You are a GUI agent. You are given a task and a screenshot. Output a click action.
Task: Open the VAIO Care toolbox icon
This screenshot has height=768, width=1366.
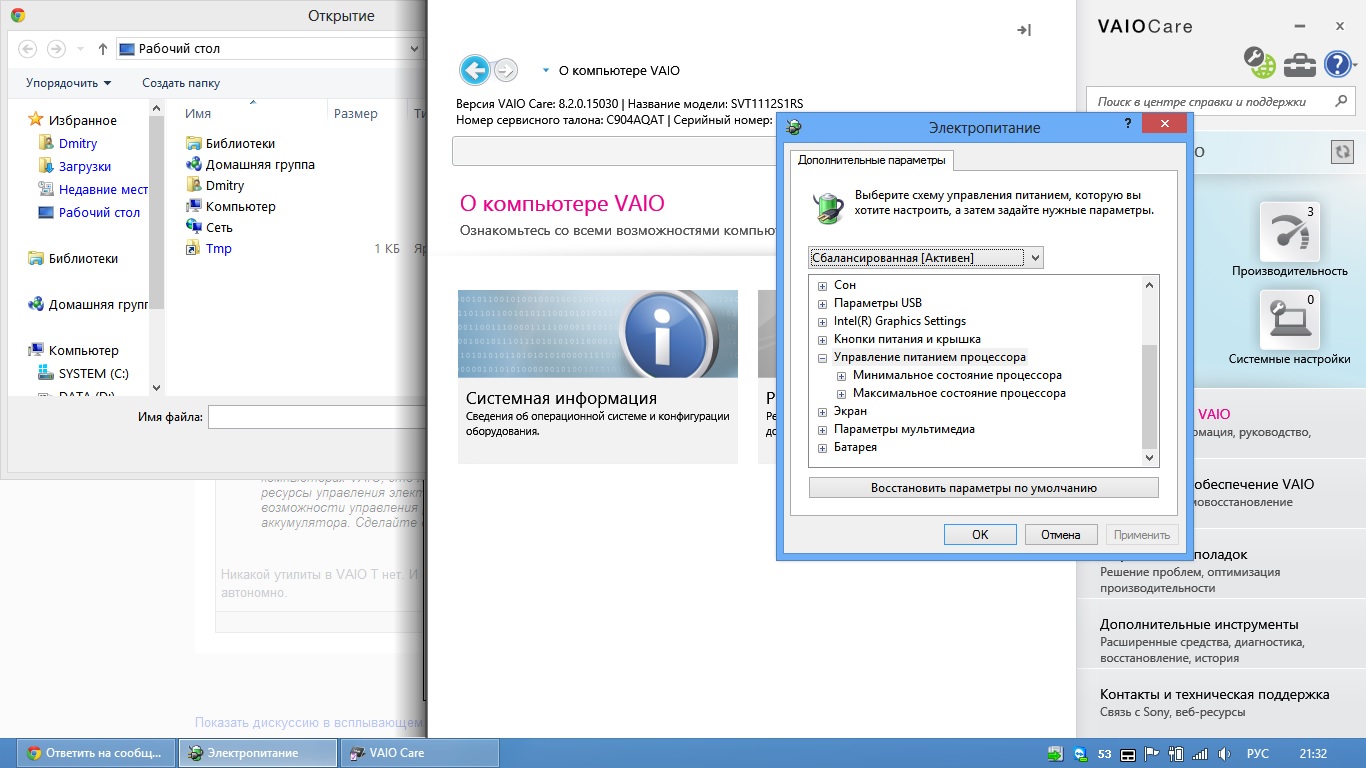click(x=1300, y=64)
